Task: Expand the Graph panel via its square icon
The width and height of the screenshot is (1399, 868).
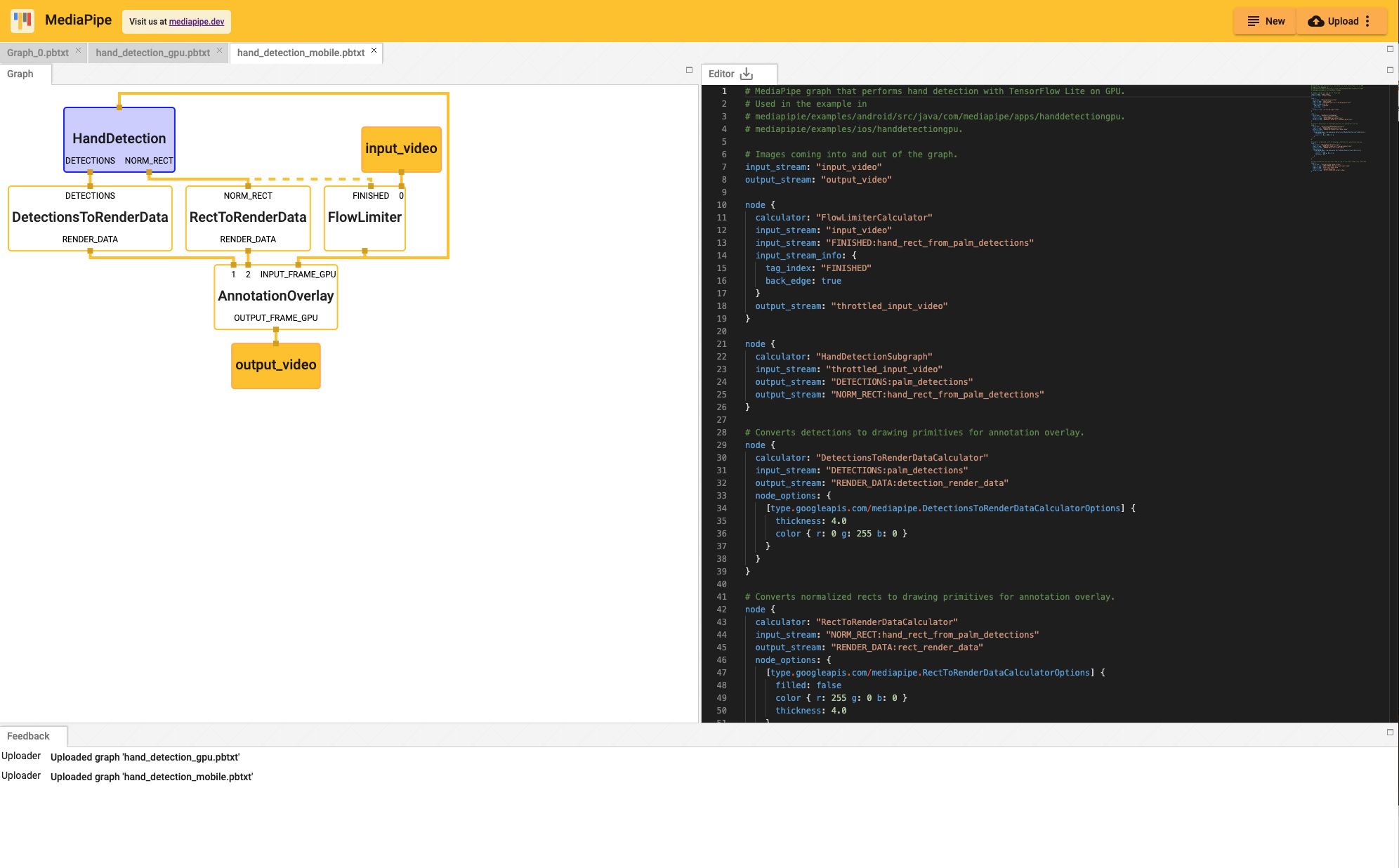Action: (x=689, y=70)
